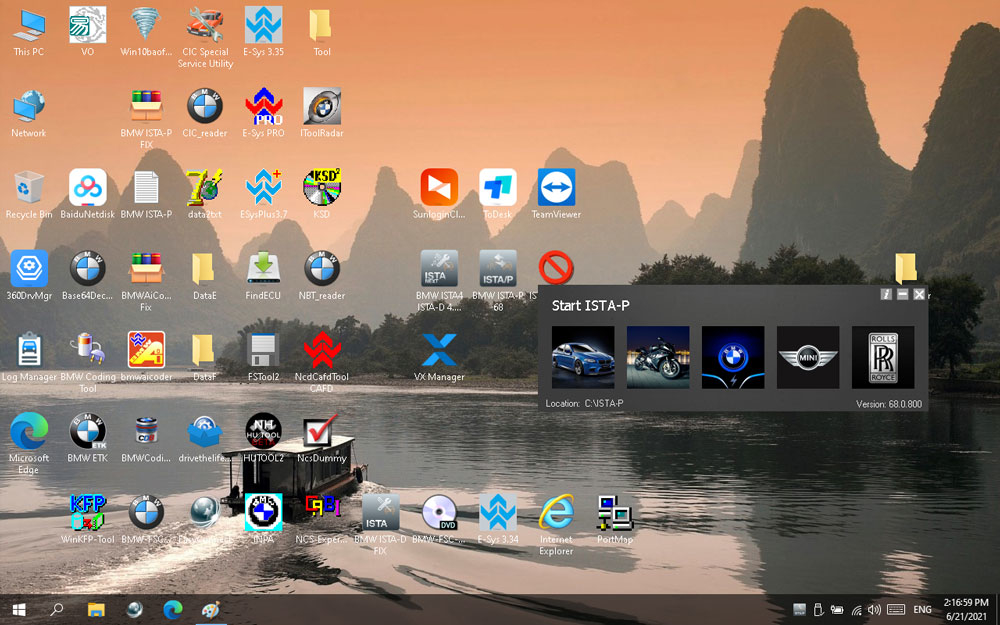The image size is (1000, 625).
Task: Open the WinKFP-Tool shortcut
Action: click(x=88, y=513)
